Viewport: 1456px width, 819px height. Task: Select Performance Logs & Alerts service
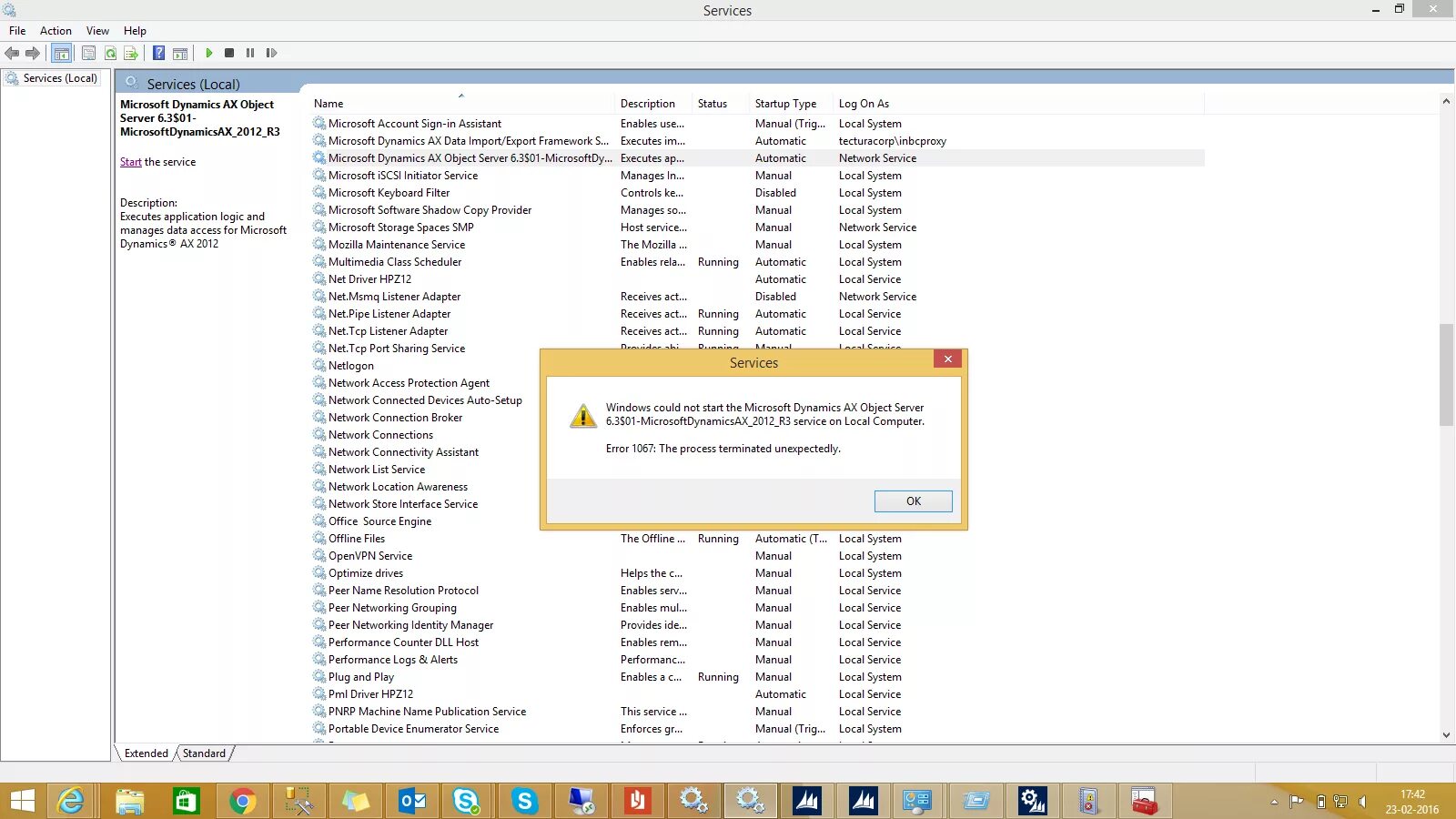pyautogui.click(x=393, y=660)
